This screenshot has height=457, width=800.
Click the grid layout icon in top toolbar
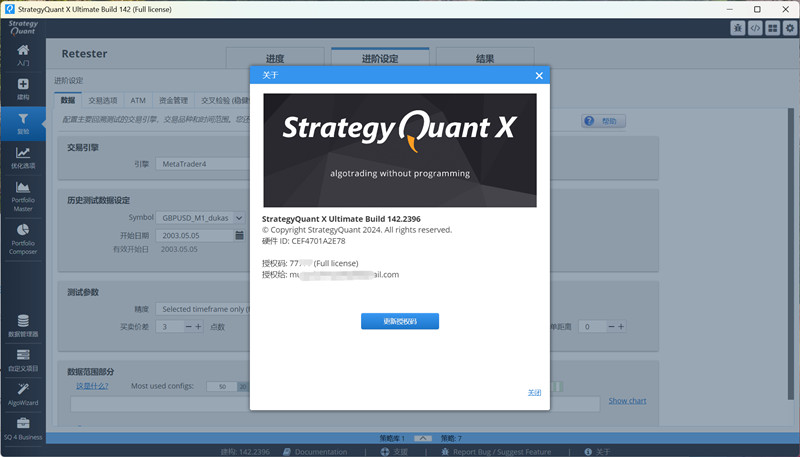pyautogui.click(x=772, y=29)
